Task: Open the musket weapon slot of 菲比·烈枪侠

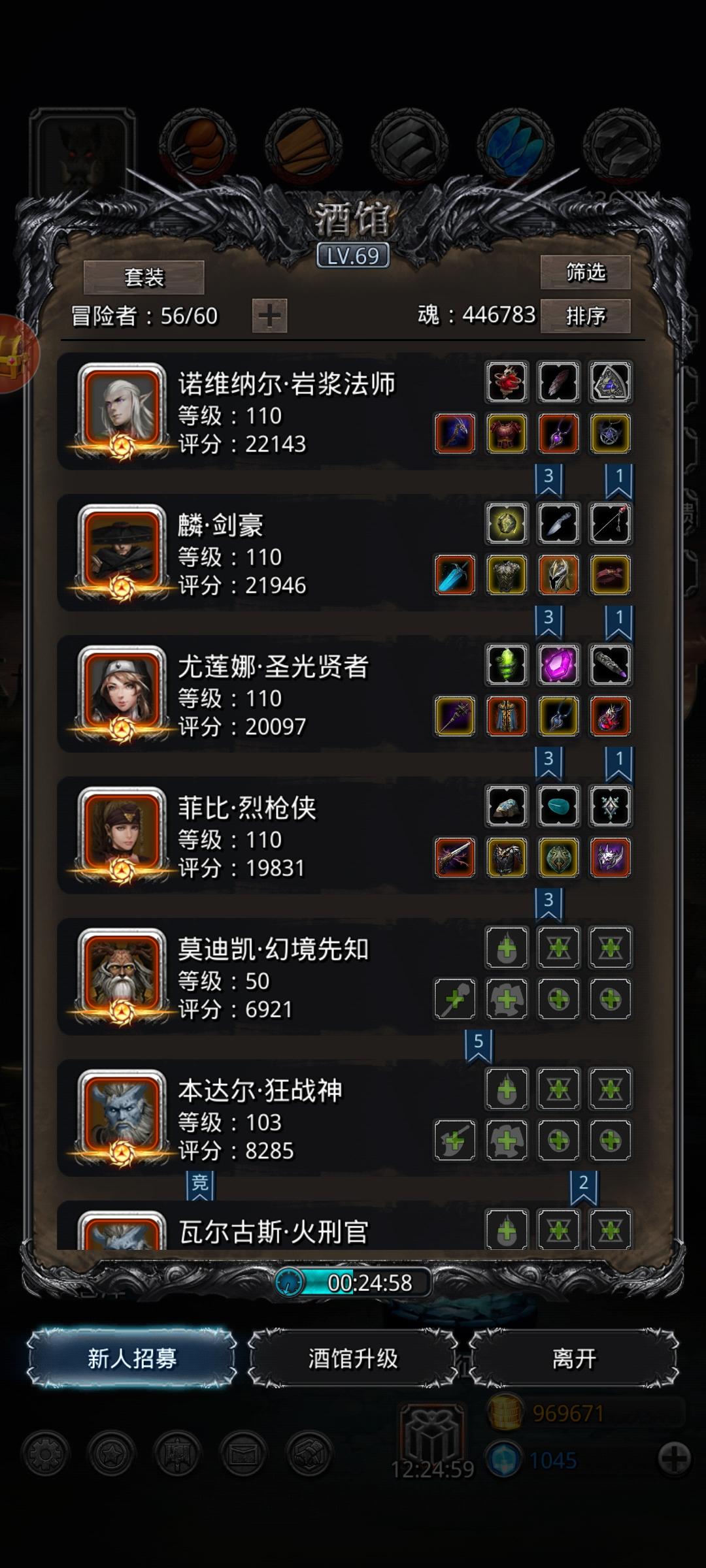Action: 455,858
